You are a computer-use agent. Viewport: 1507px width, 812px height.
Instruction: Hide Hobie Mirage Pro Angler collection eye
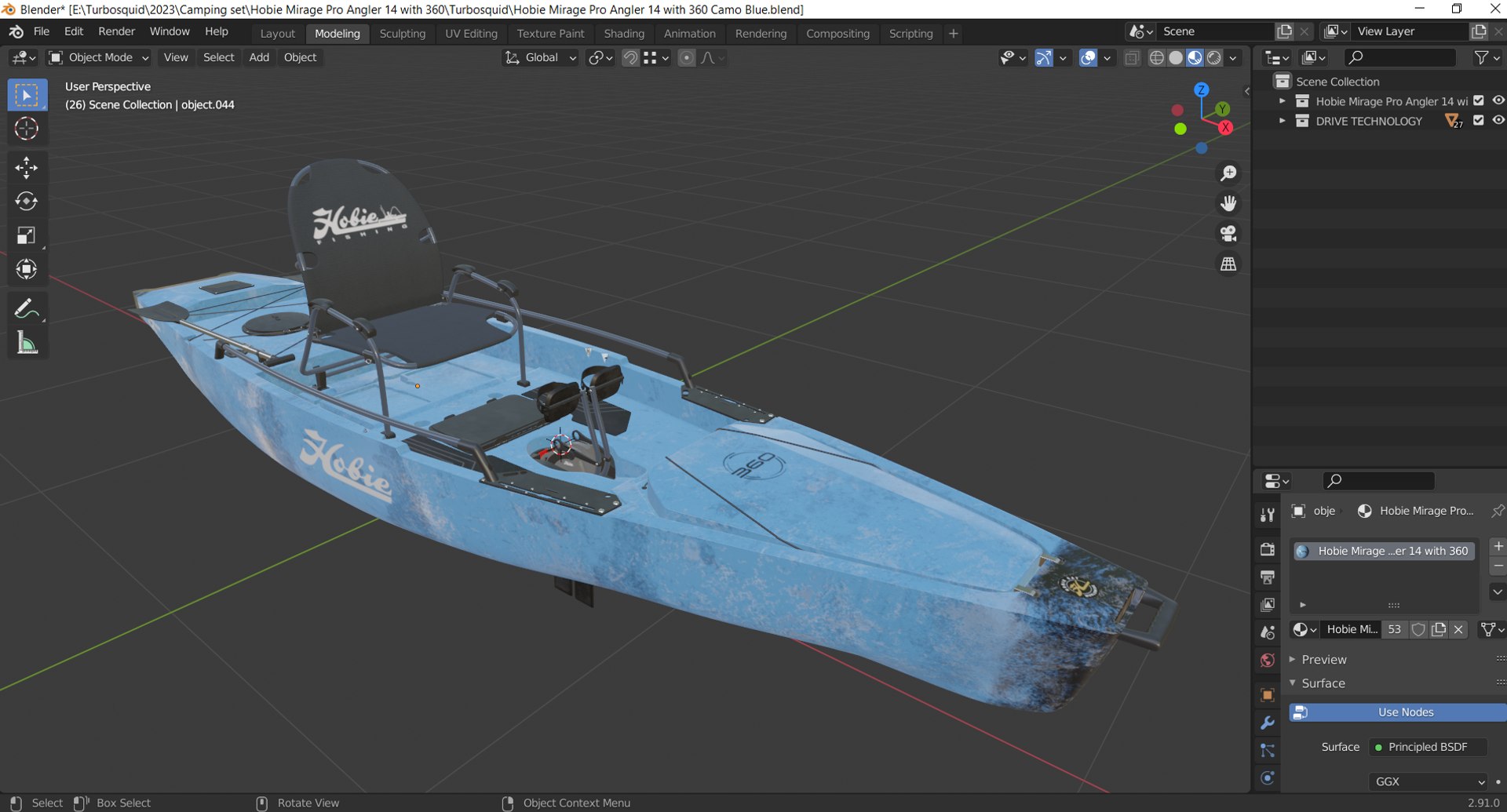[1498, 100]
